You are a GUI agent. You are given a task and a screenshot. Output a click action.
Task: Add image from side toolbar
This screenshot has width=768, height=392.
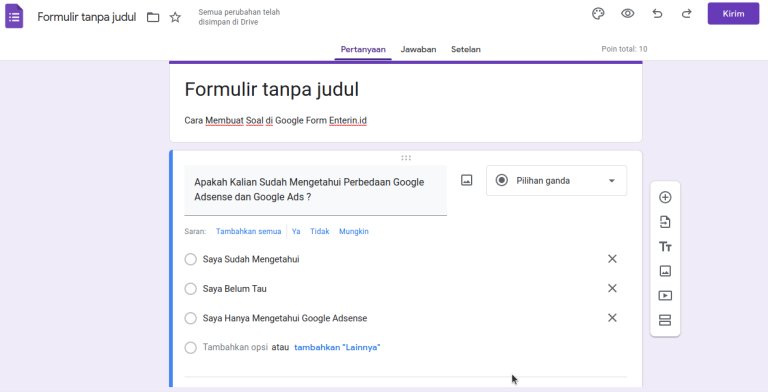[x=665, y=271]
